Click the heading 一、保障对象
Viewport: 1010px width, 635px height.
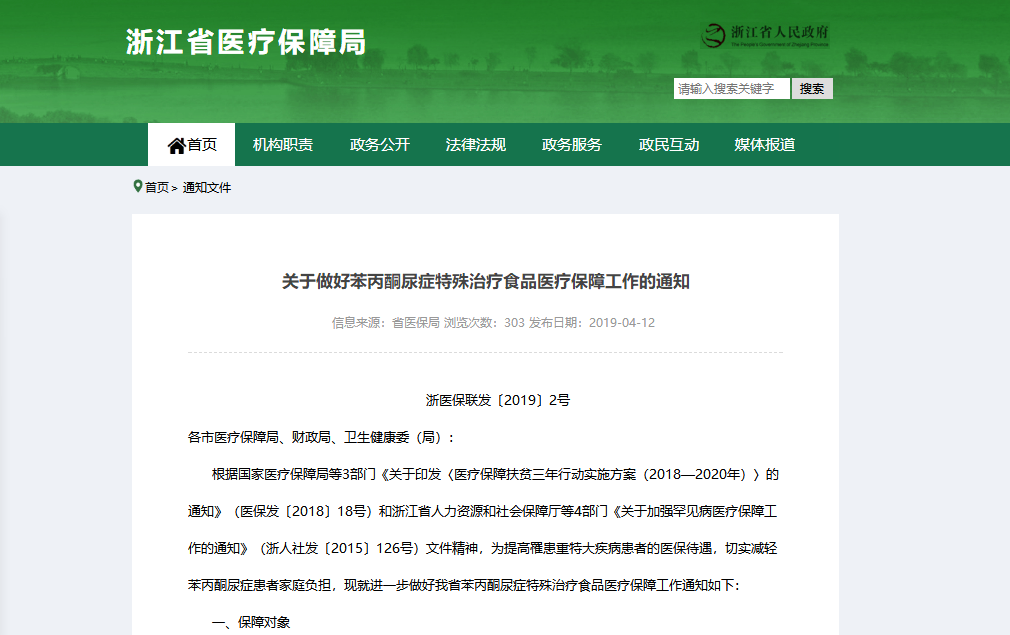click(x=251, y=623)
